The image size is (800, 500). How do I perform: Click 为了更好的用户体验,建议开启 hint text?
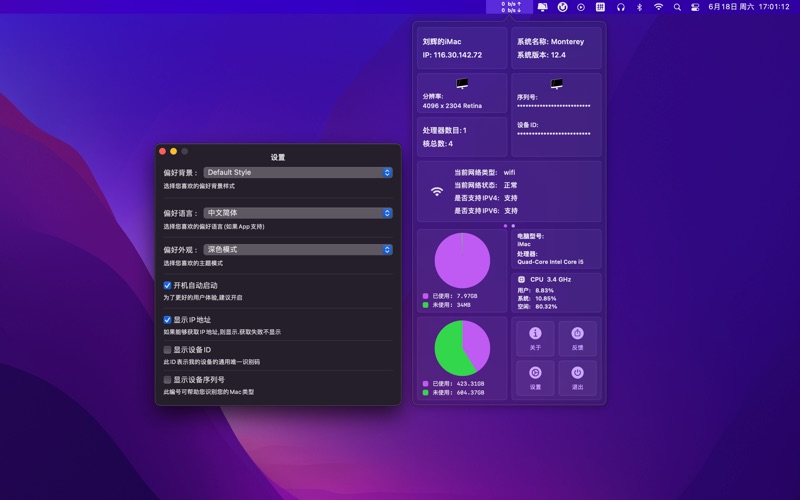click(203, 297)
